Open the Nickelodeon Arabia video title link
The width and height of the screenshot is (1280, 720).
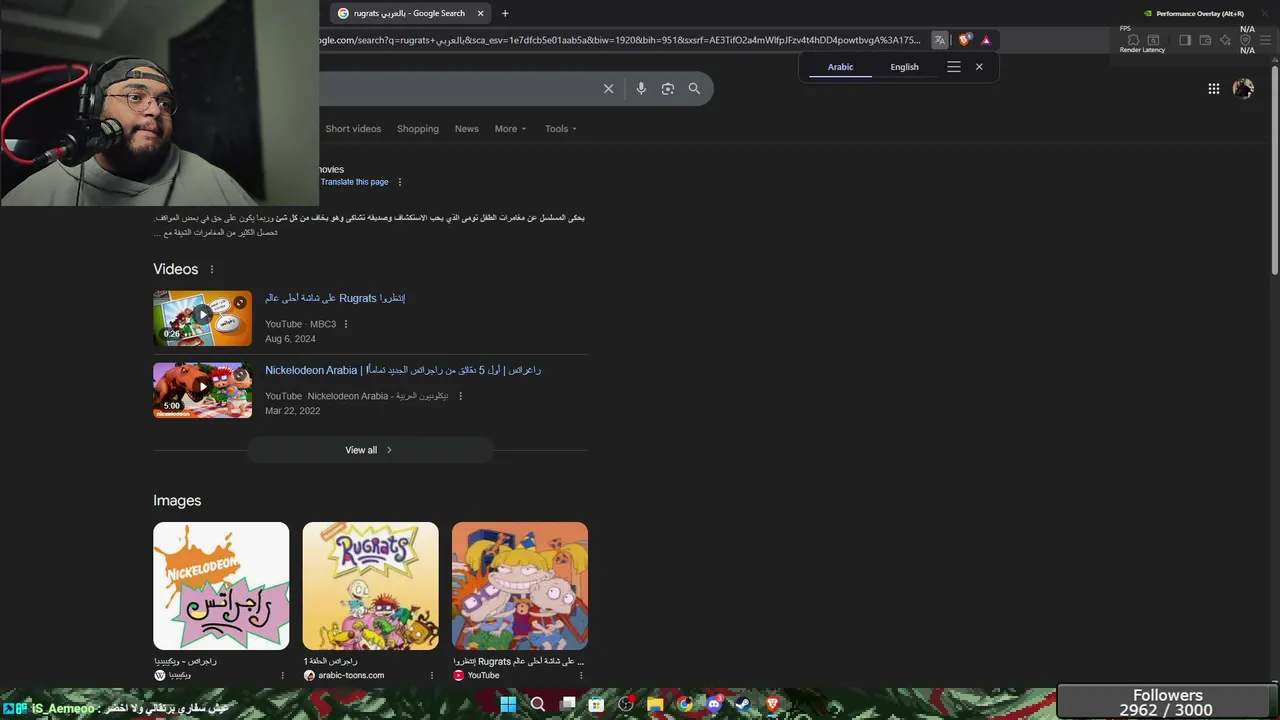pos(403,370)
